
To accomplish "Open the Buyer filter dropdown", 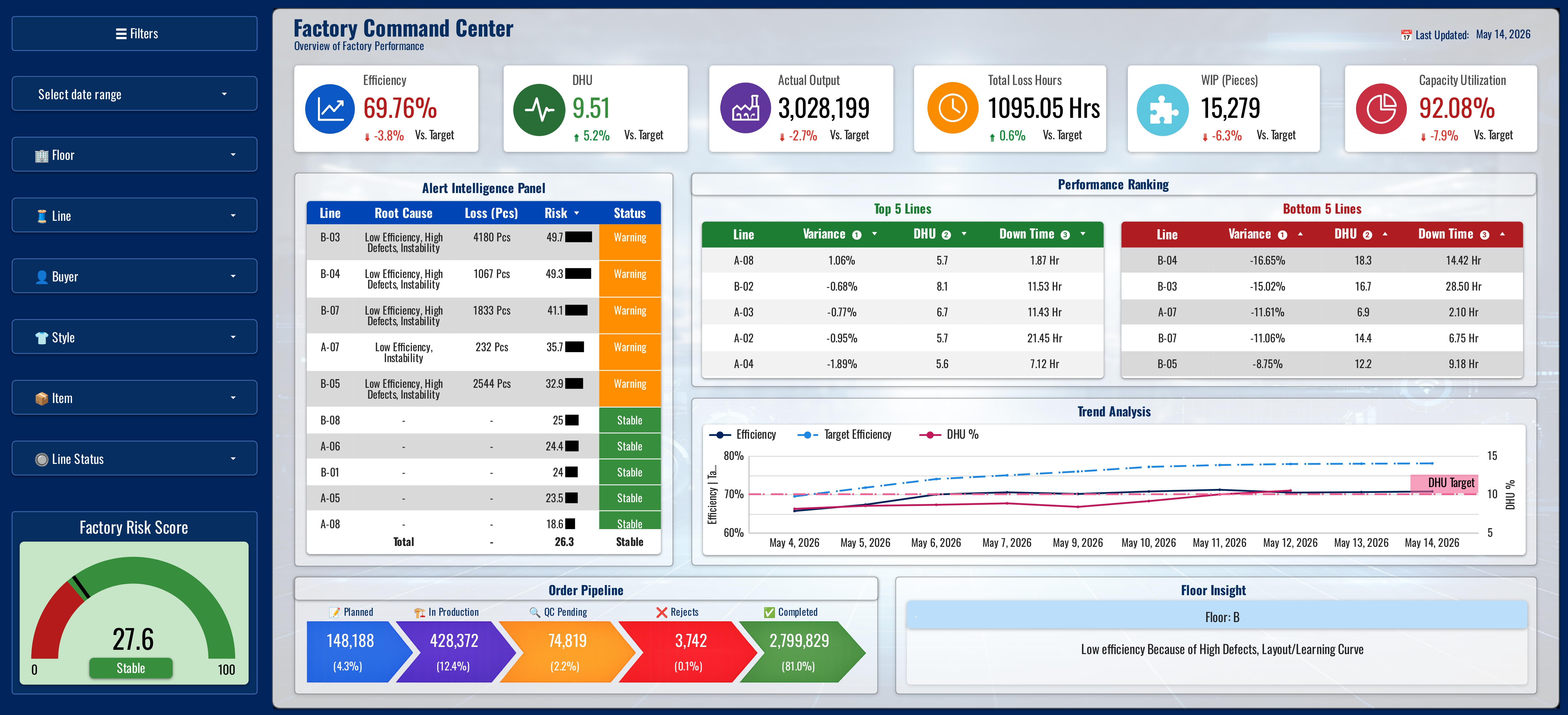I will click(135, 276).
